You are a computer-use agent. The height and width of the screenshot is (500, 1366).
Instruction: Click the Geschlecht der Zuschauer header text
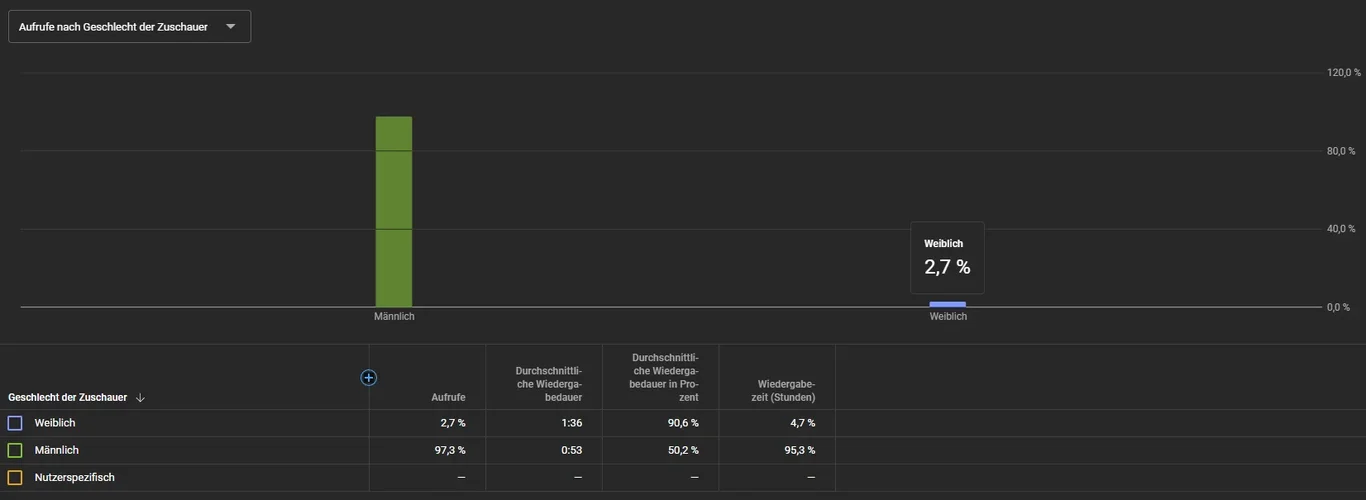pyautogui.click(x=67, y=397)
